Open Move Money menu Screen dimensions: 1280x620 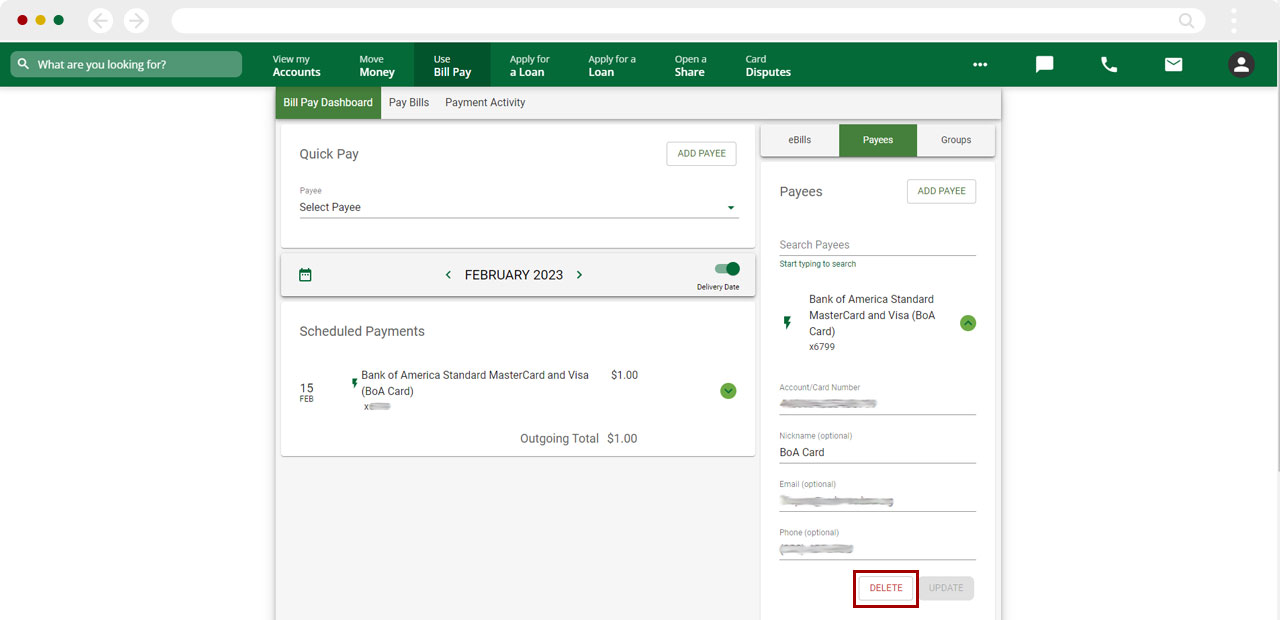pos(377,65)
